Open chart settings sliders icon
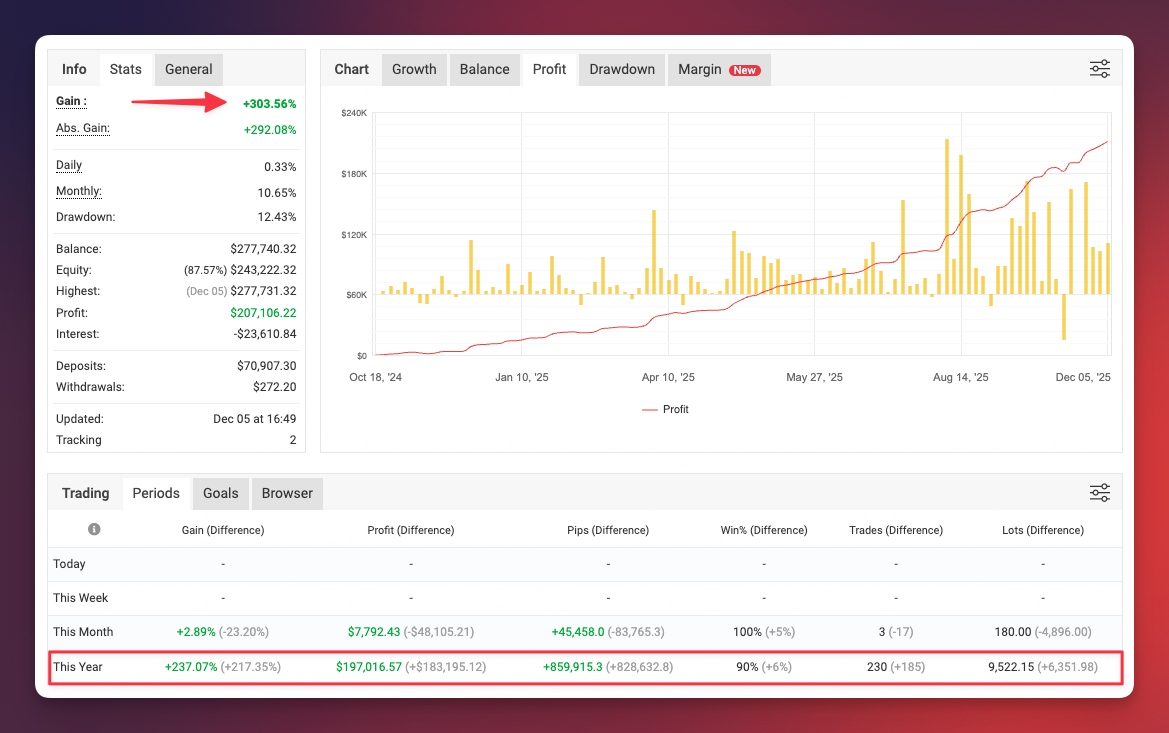The width and height of the screenshot is (1169, 733). click(x=1099, y=69)
